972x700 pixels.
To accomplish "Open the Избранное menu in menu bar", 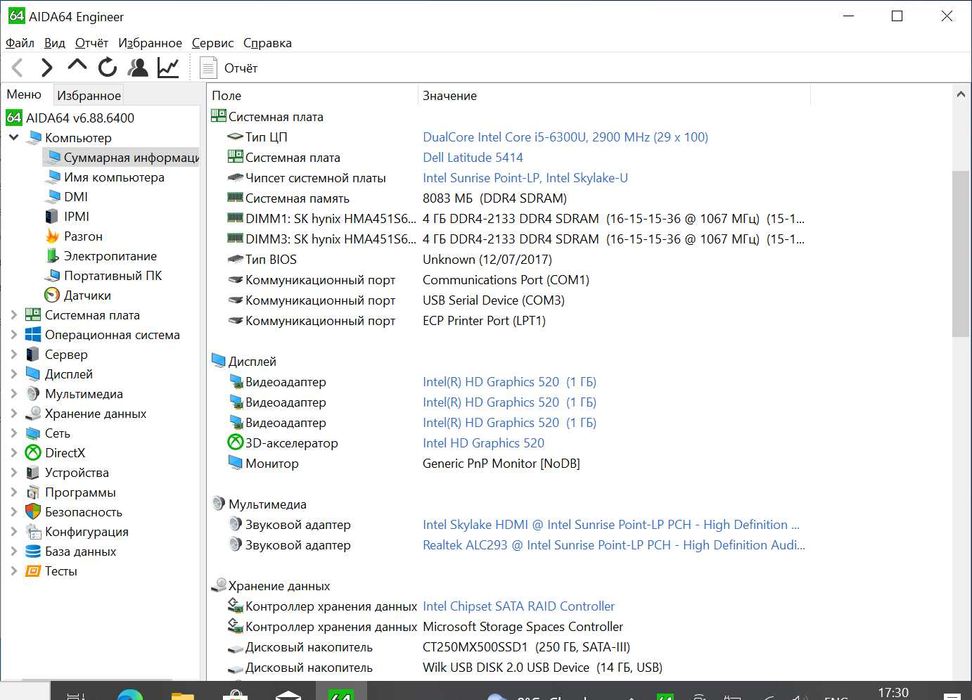I will [x=150, y=43].
